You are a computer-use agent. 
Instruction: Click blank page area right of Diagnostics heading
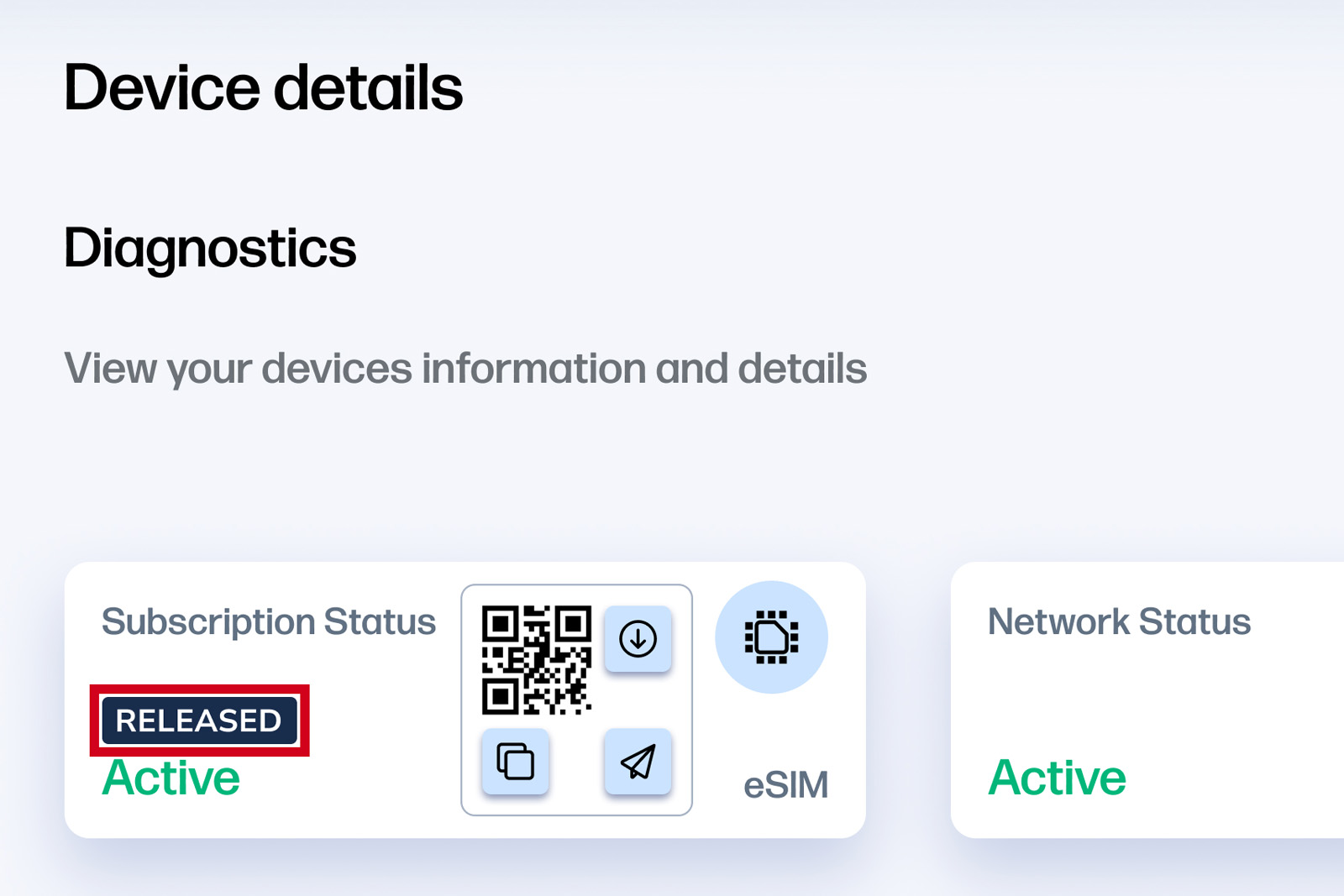756,249
